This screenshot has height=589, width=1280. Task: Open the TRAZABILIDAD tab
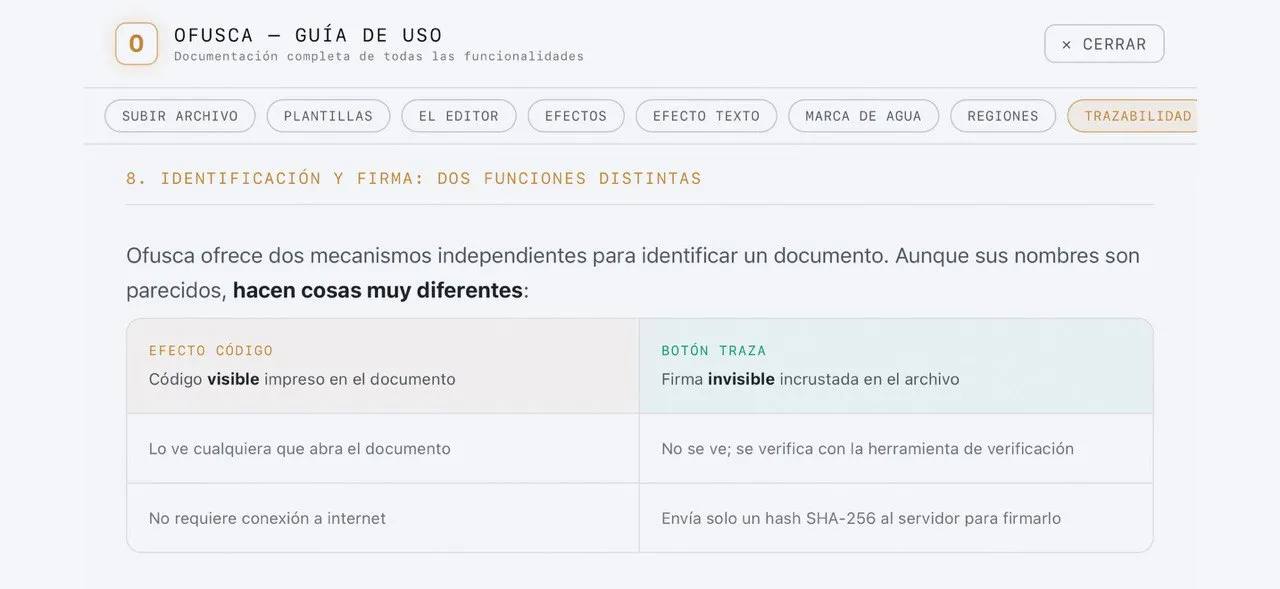(x=1134, y=116)
